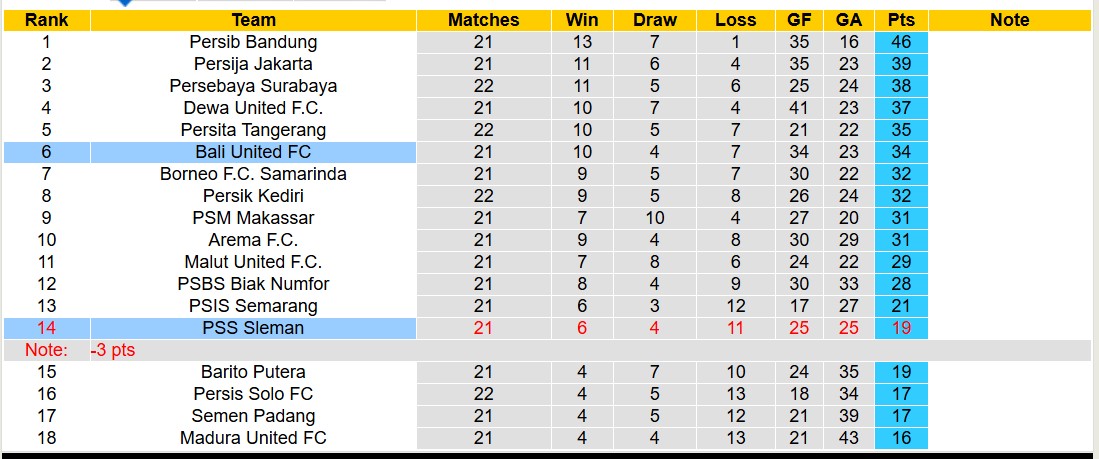Click the Matches column header
Viewport: 1099px width, 459px height.
pyautogui.click(x=484, y=20)
